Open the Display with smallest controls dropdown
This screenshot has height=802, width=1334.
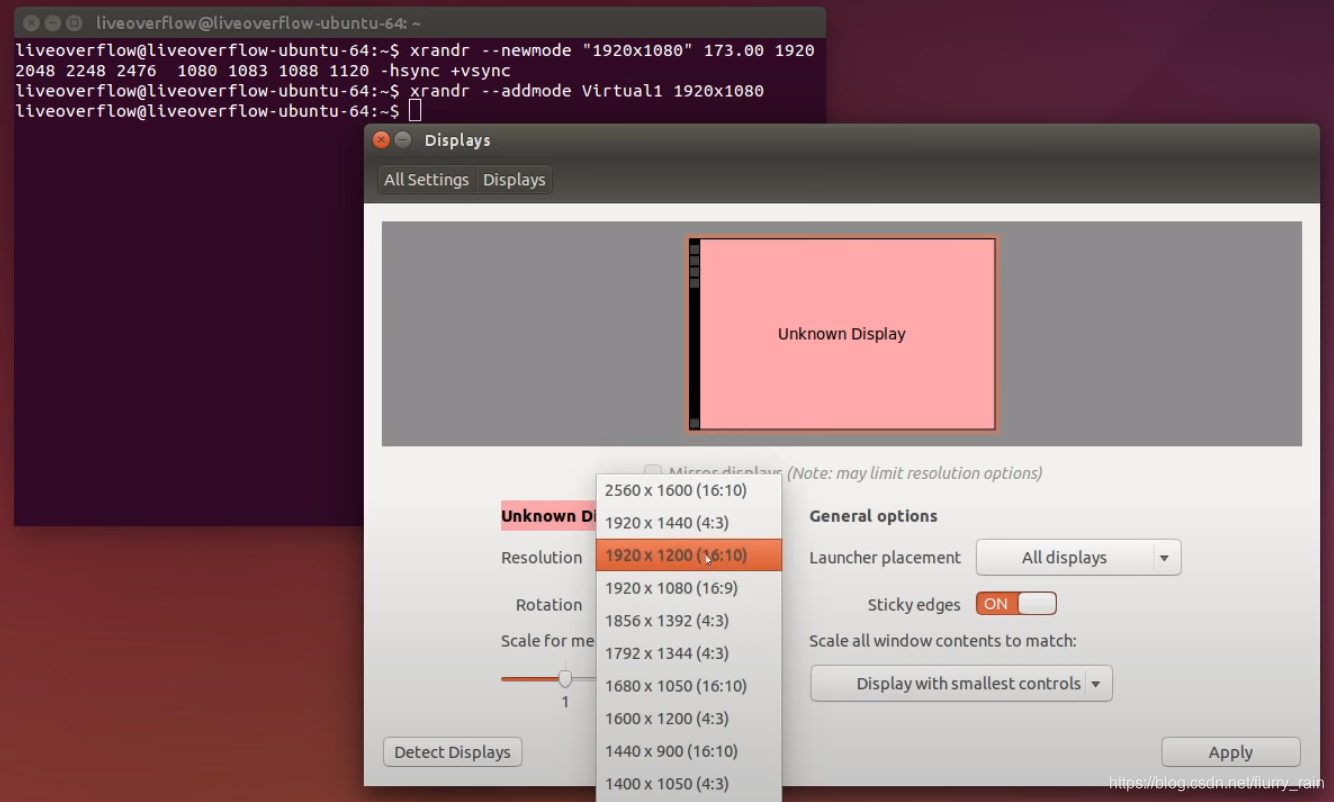960,683
